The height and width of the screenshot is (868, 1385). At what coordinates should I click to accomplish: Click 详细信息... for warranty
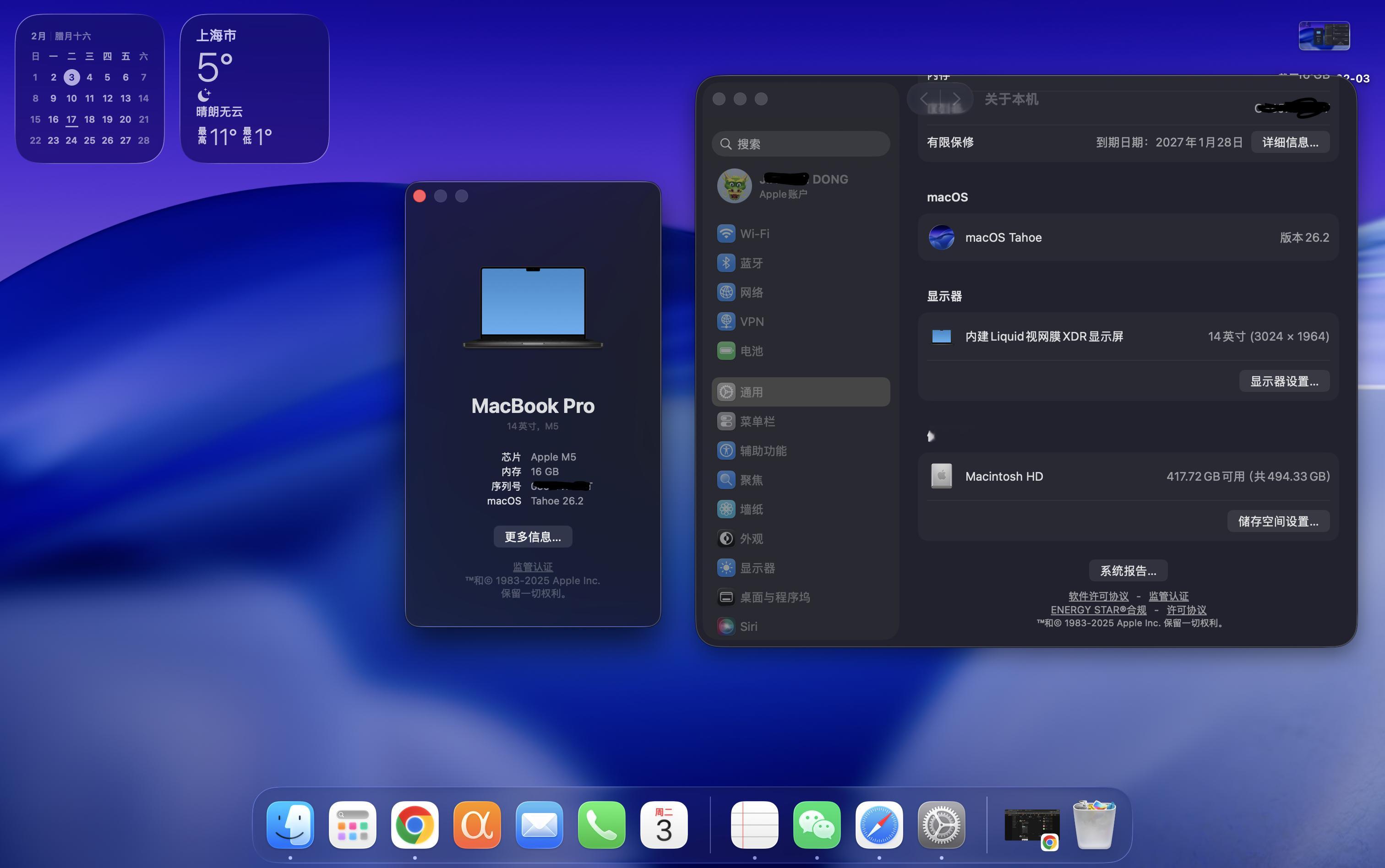click(1290, 142)
